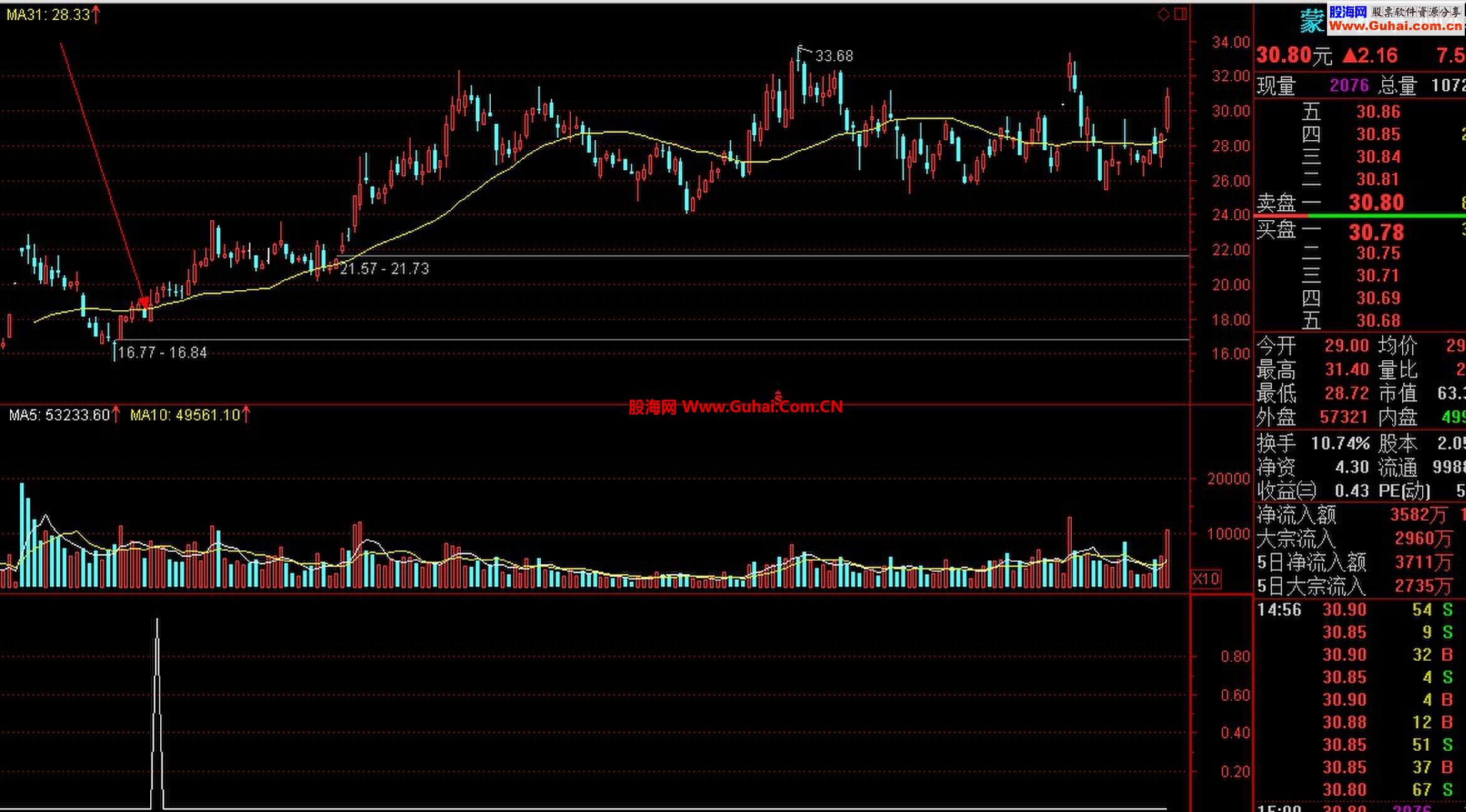Select the 14:56 tick row time
The image size is (1466, 812).
coord(1279,610)
